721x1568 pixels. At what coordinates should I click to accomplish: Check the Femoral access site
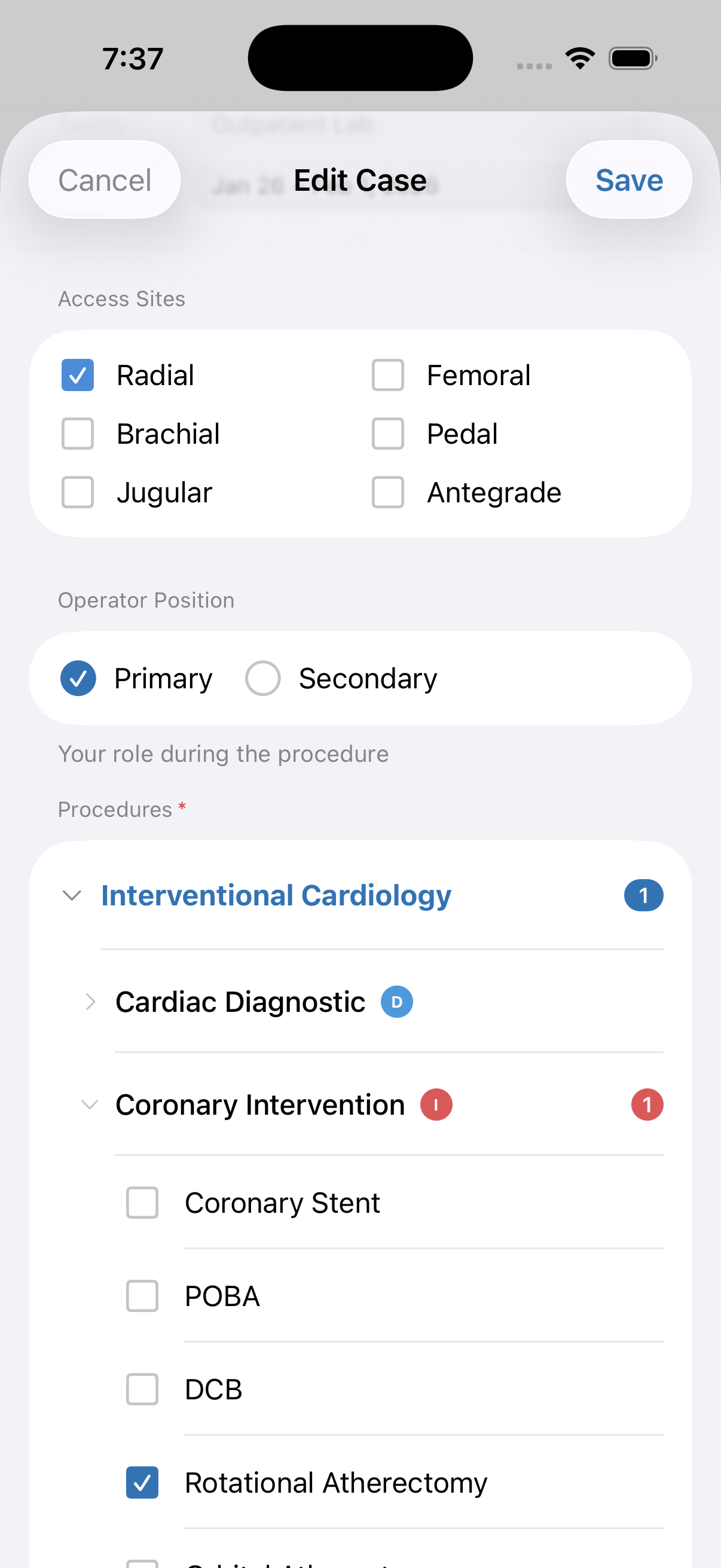(x=387, y=375)
